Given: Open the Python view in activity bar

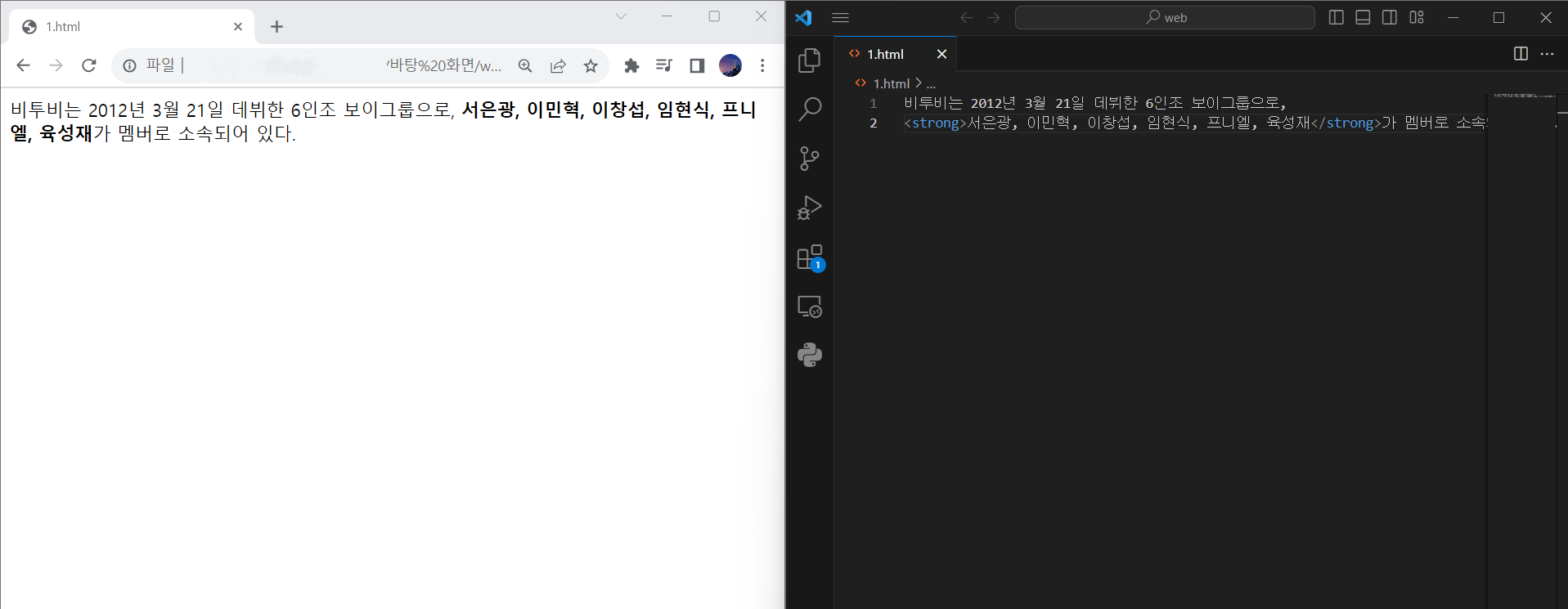Looking at the screenshot, I should point(809,355).
